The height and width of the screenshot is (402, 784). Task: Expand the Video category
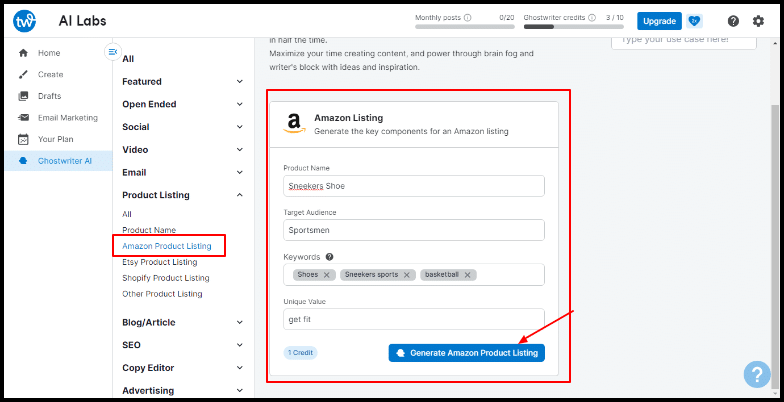(240, 150)
